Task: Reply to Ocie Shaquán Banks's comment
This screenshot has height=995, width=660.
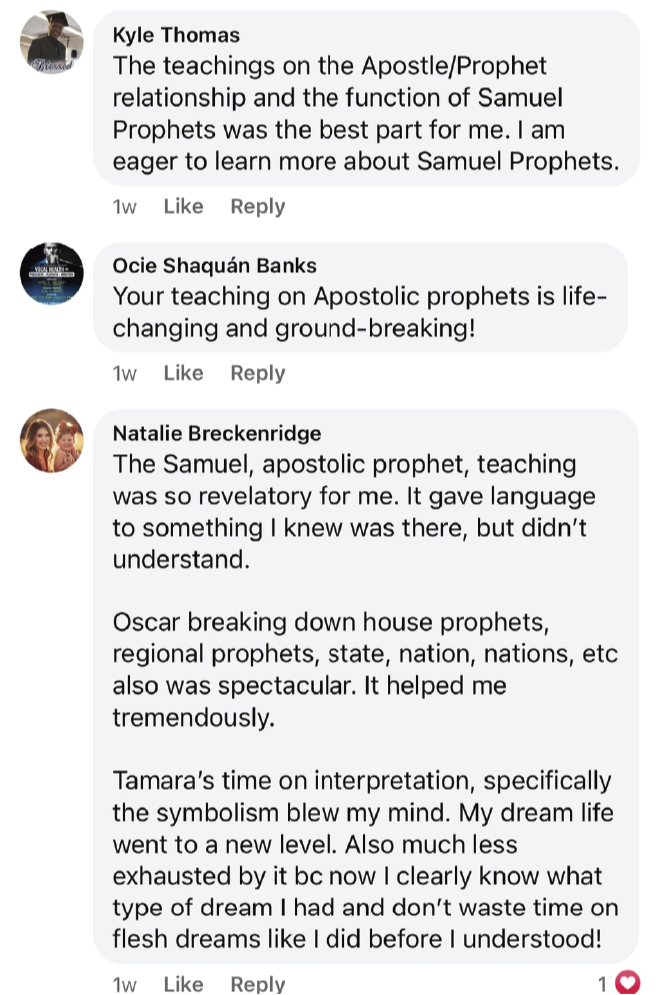Action: [x=258, y=374]
